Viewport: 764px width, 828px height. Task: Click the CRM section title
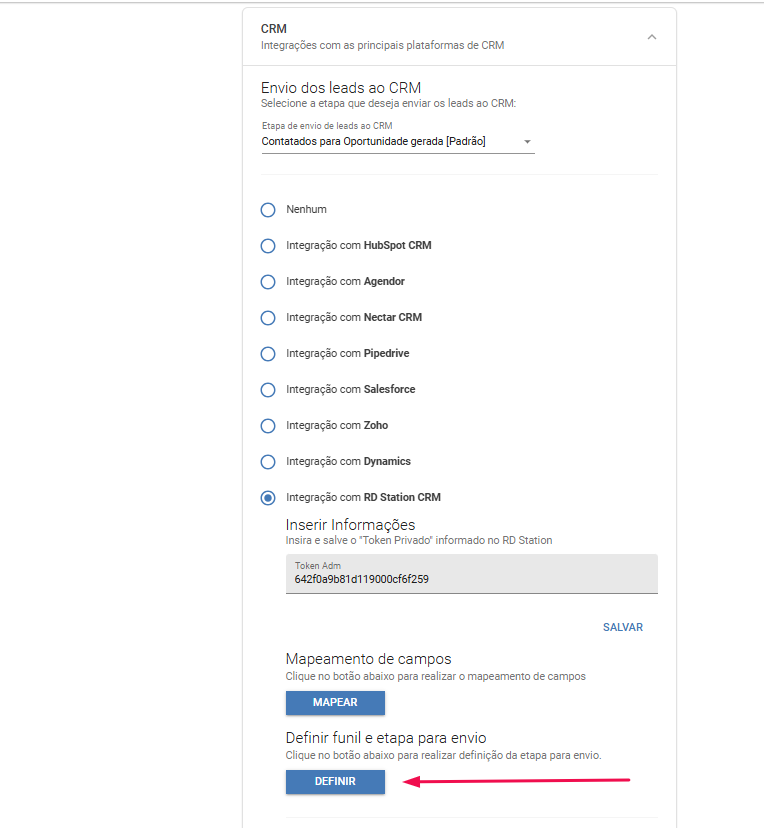273,29
